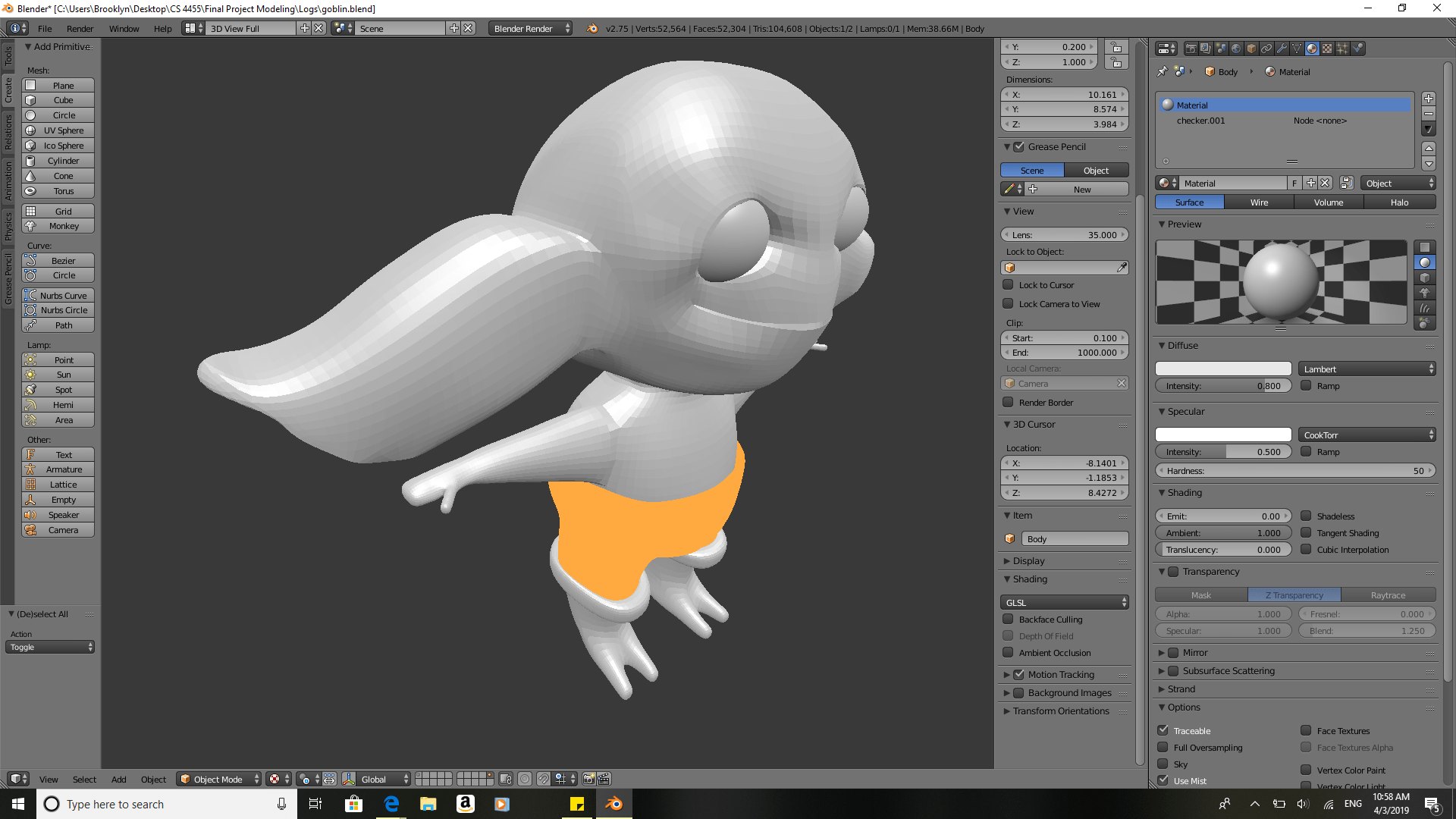Open Blender from the Windows taskbar

(613, 804)
